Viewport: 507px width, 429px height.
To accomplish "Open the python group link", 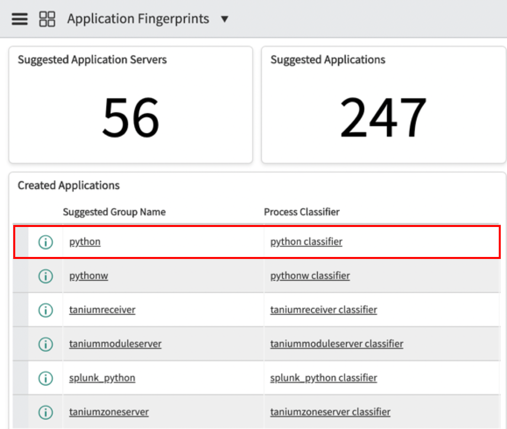I will coord(85,242).
